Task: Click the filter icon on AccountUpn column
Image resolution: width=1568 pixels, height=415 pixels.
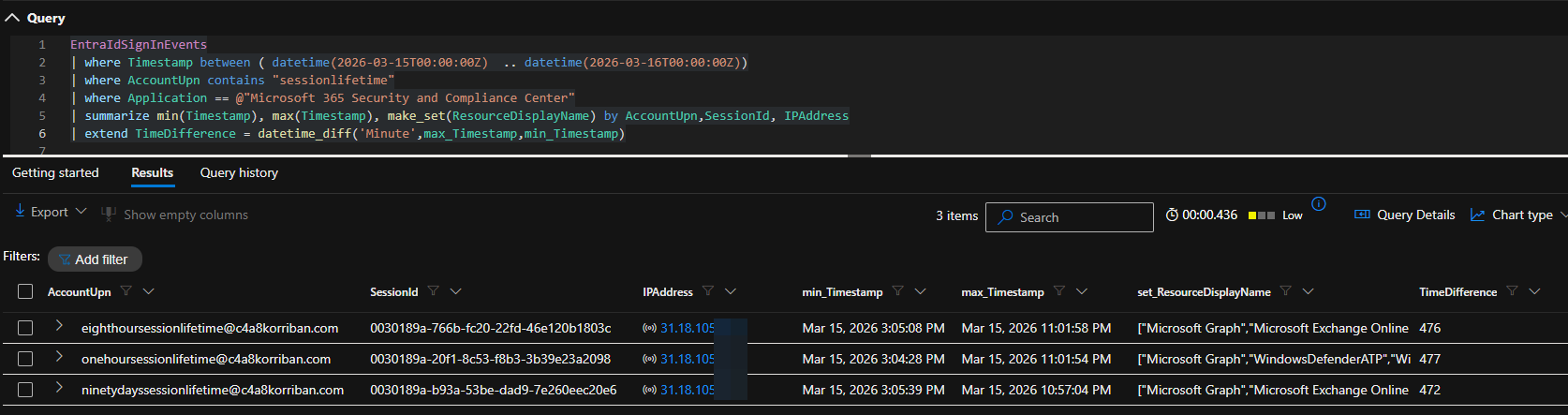Action: click(x=126, y=291)
